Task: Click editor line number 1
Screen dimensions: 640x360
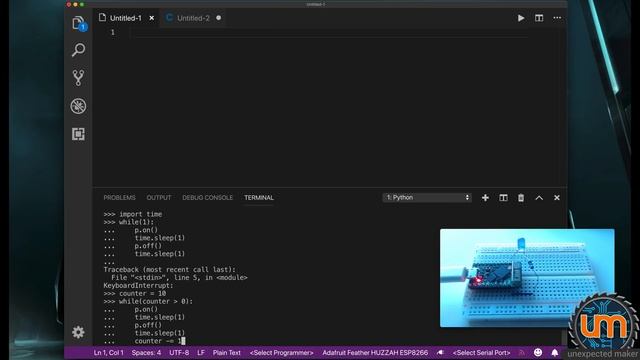Action: click(x=113, y=32)
